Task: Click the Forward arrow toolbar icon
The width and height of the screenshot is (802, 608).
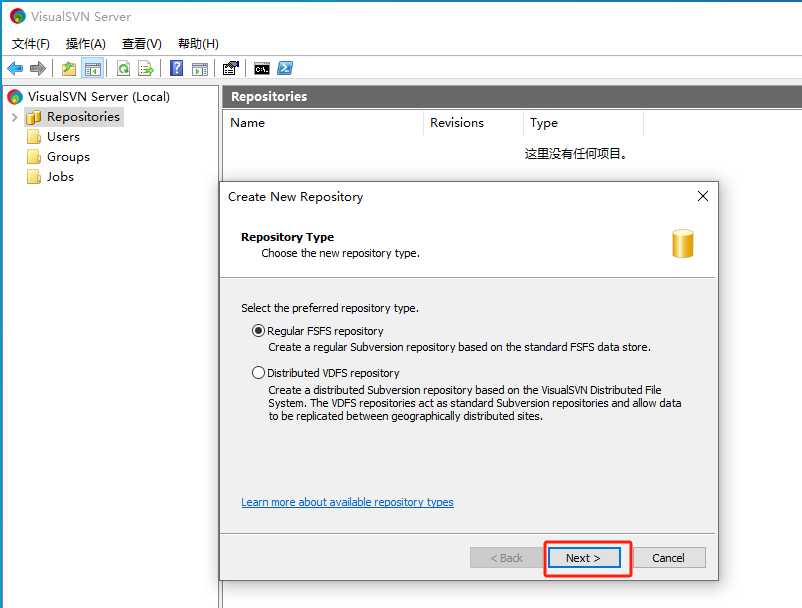Action: coord(38,68)
